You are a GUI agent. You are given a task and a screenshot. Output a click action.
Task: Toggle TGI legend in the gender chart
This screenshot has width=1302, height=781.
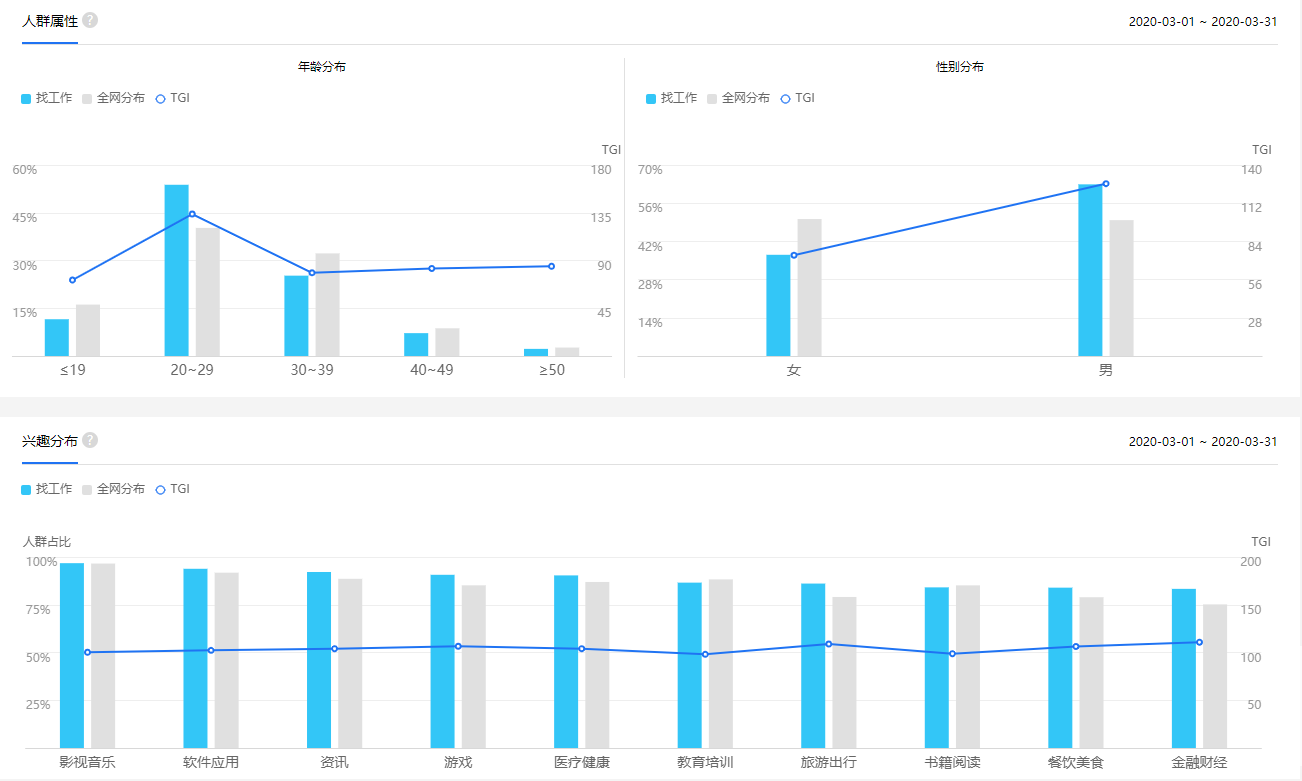pyautogui.click(x=798, y=98)
